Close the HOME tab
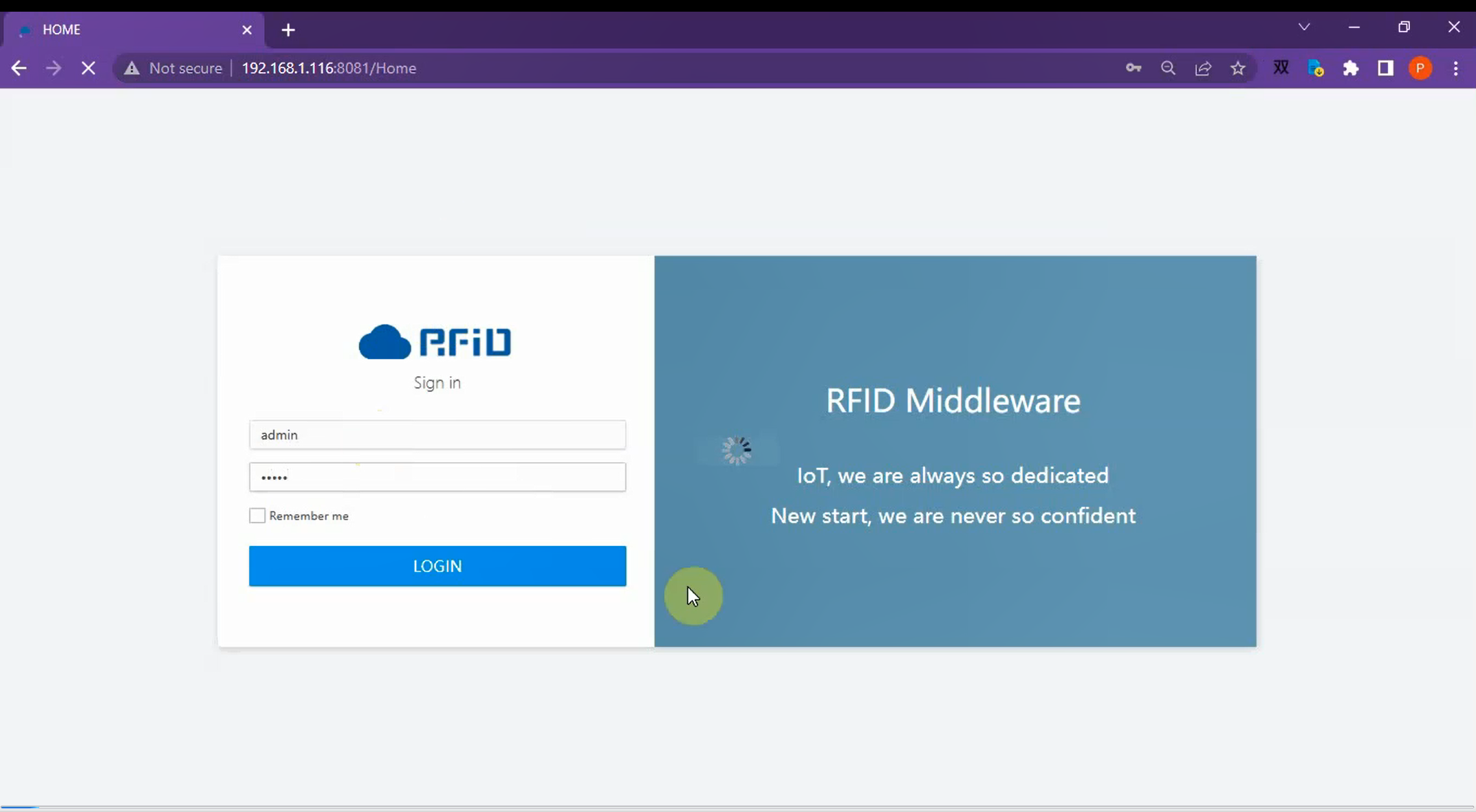This screenshot has width=1476, height=812. 247,30
